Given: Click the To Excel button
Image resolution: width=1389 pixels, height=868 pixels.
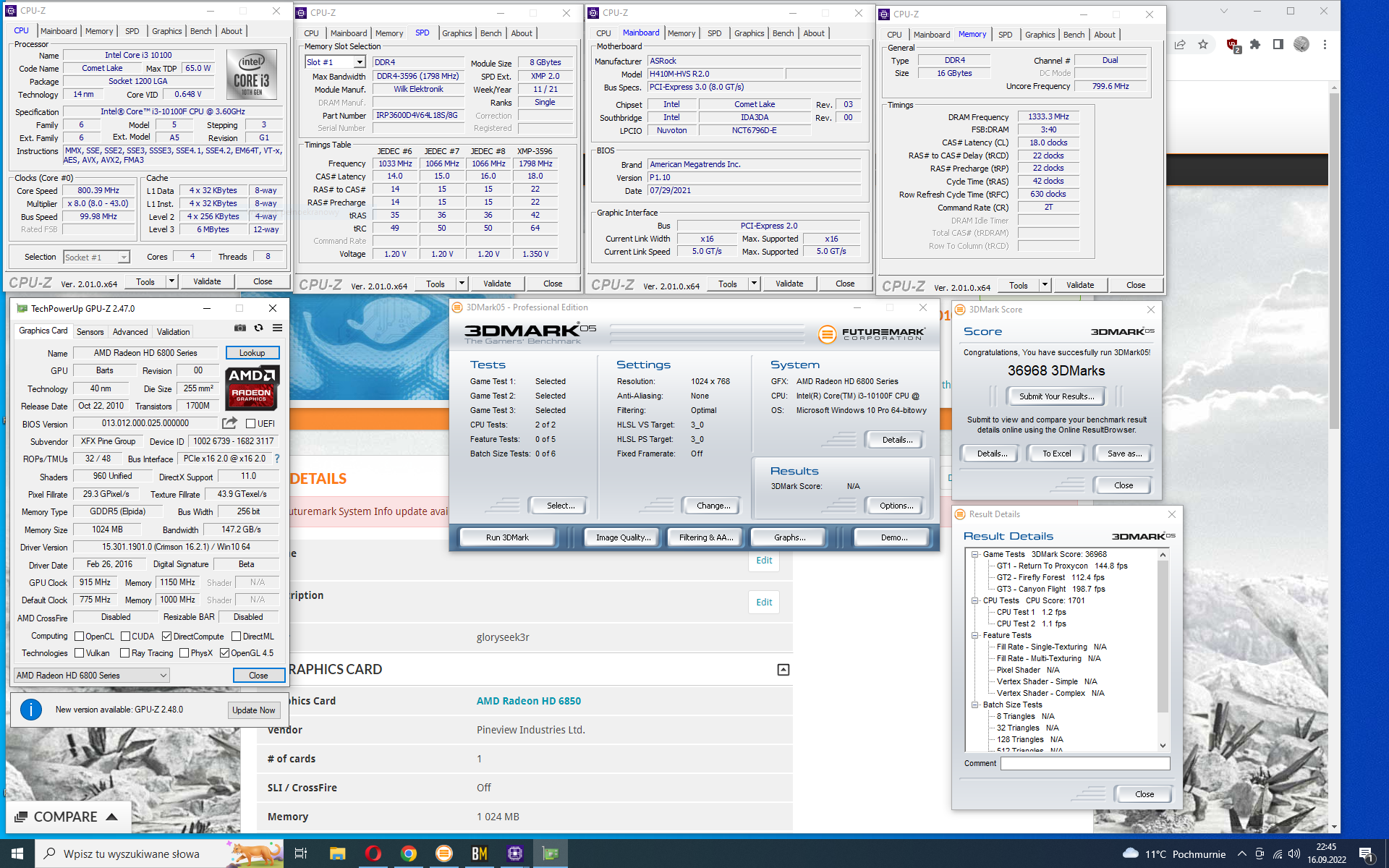Looking at the screenshot, I should [1056, 454].
